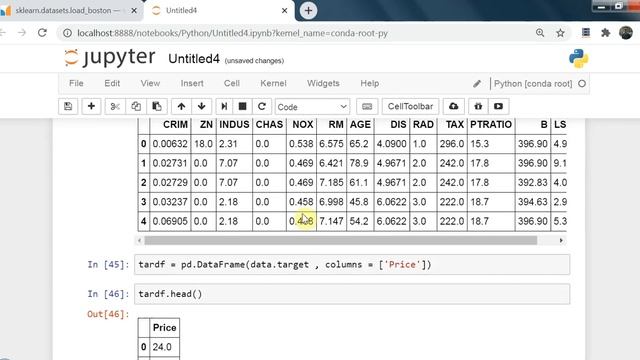Interrupt the kernel with stop icon
This screenshot has height=360, width=640.
242,107
